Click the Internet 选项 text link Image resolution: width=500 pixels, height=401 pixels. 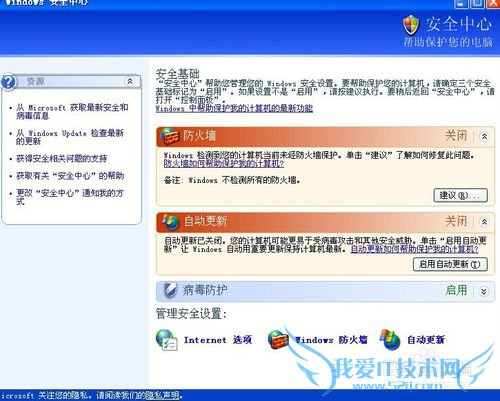(x=218, y=340)
